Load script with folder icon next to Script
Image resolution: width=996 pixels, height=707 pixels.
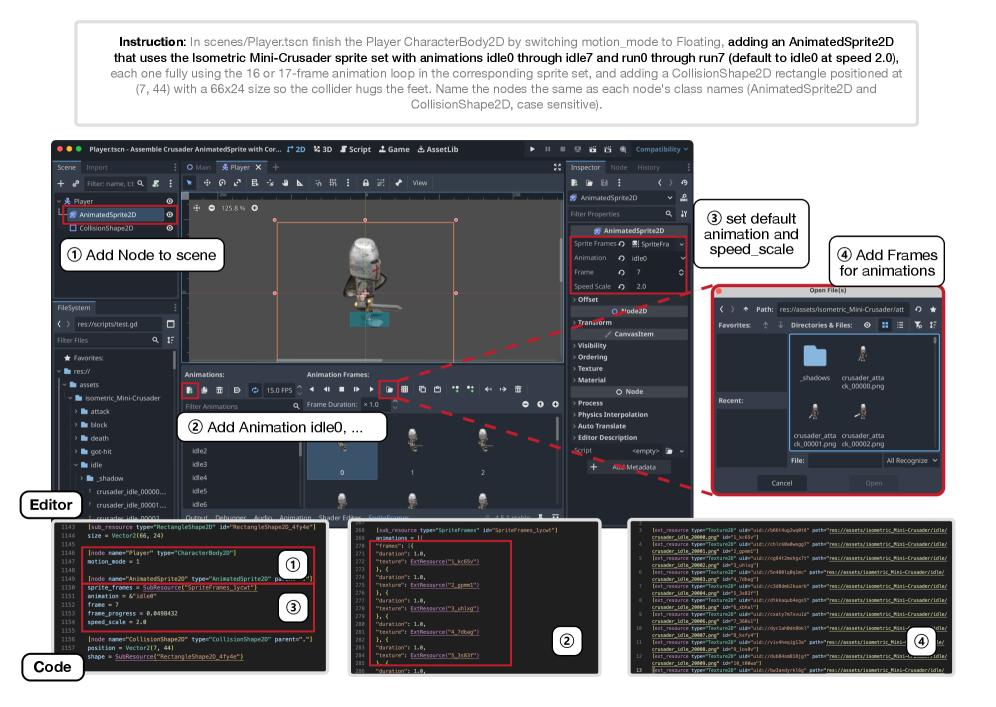pos(669,451)
